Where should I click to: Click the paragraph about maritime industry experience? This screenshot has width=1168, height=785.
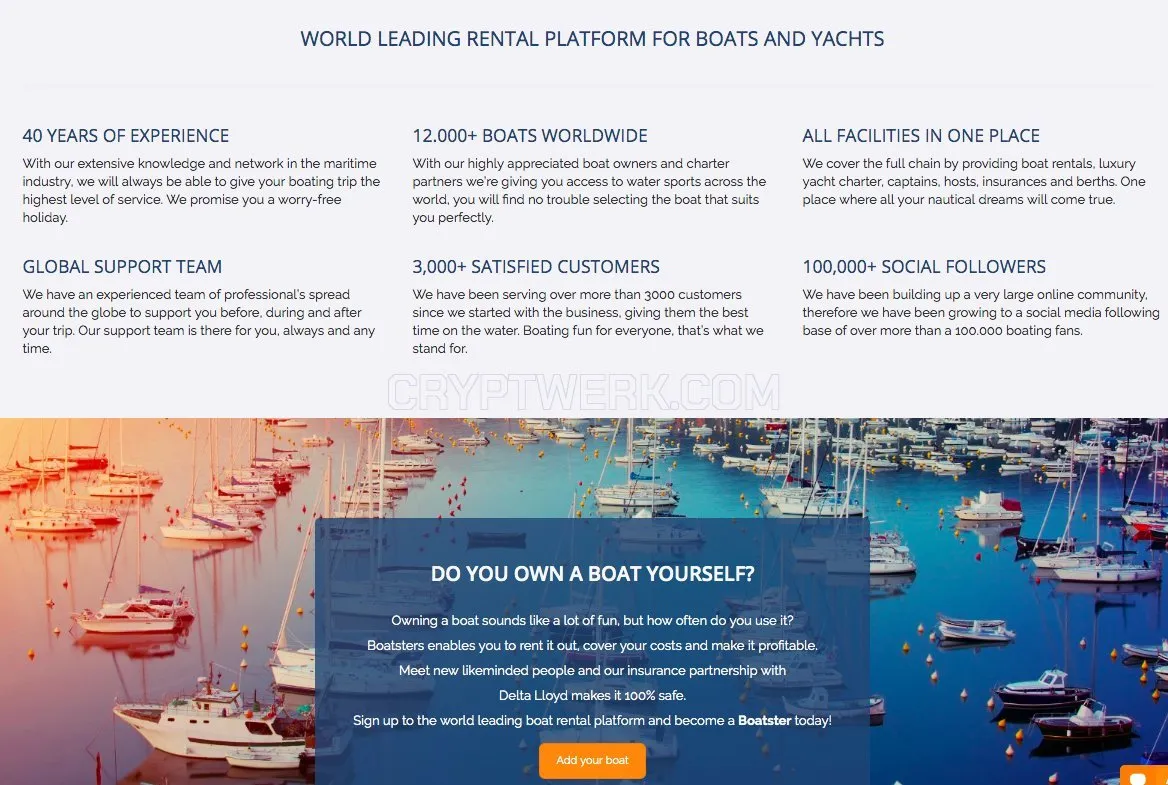201,191
